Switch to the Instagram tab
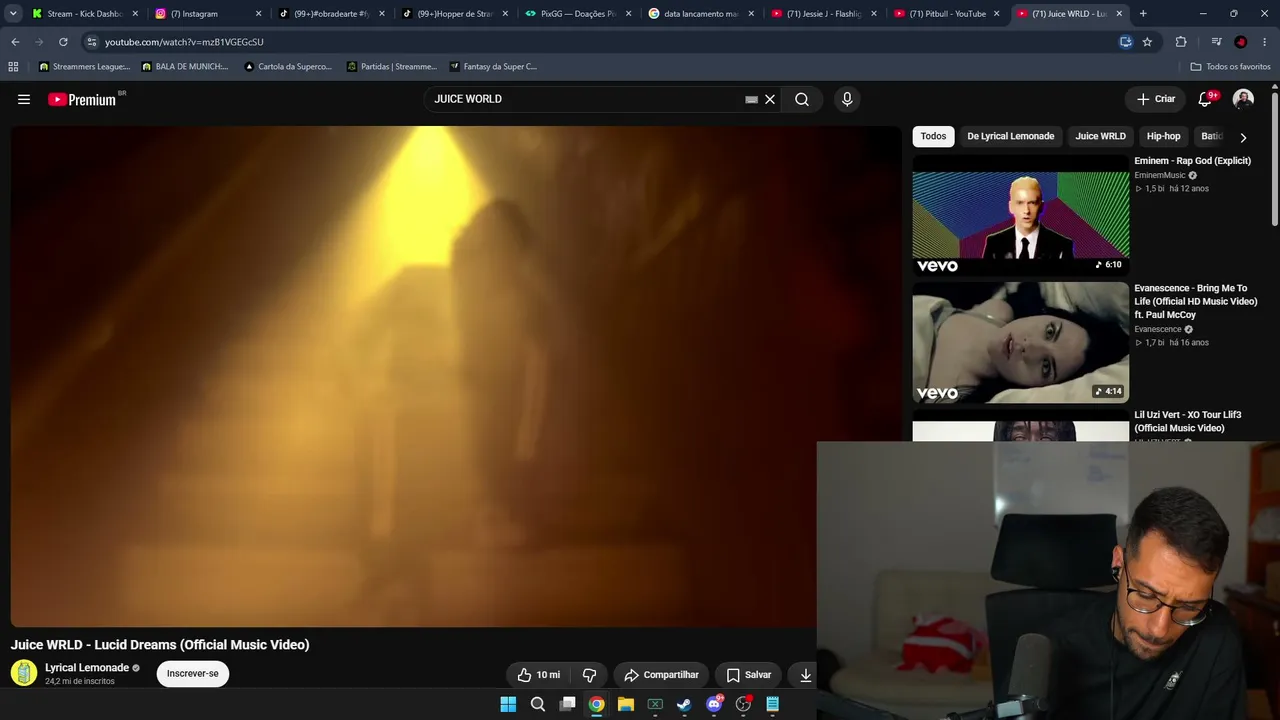 point(208,14)
